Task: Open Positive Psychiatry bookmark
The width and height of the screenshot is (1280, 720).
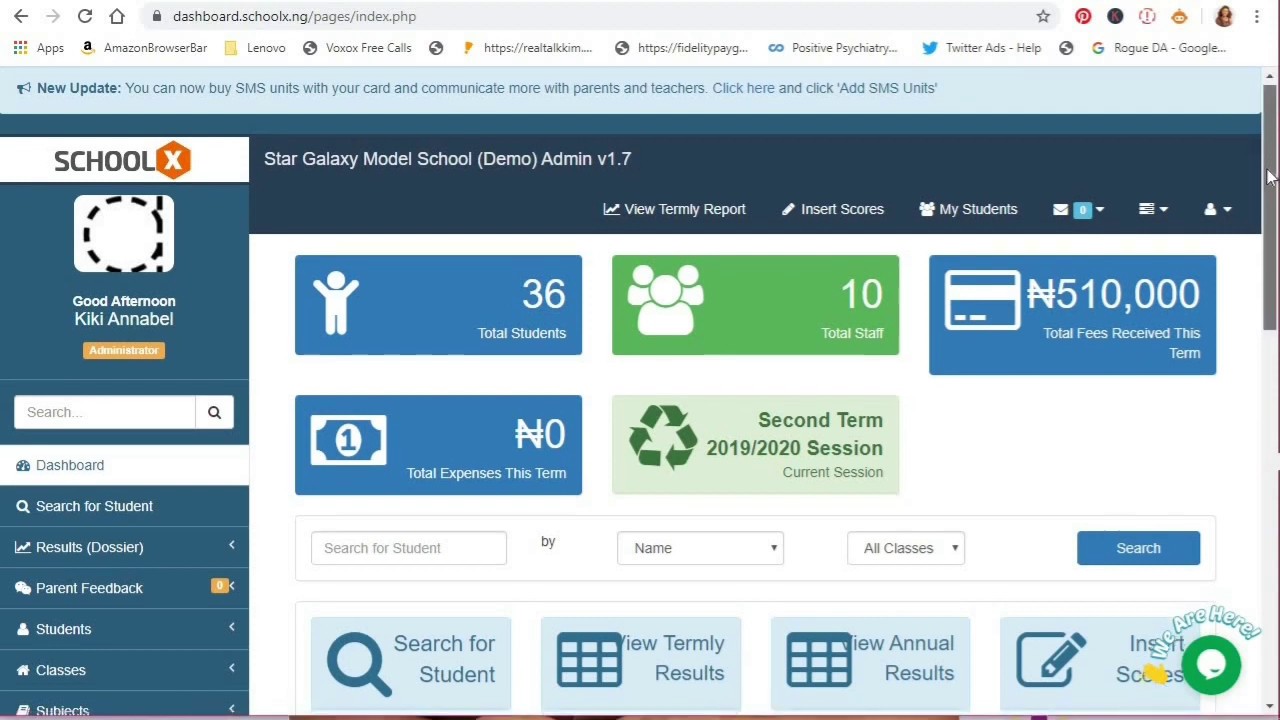Action: [833, 47]
